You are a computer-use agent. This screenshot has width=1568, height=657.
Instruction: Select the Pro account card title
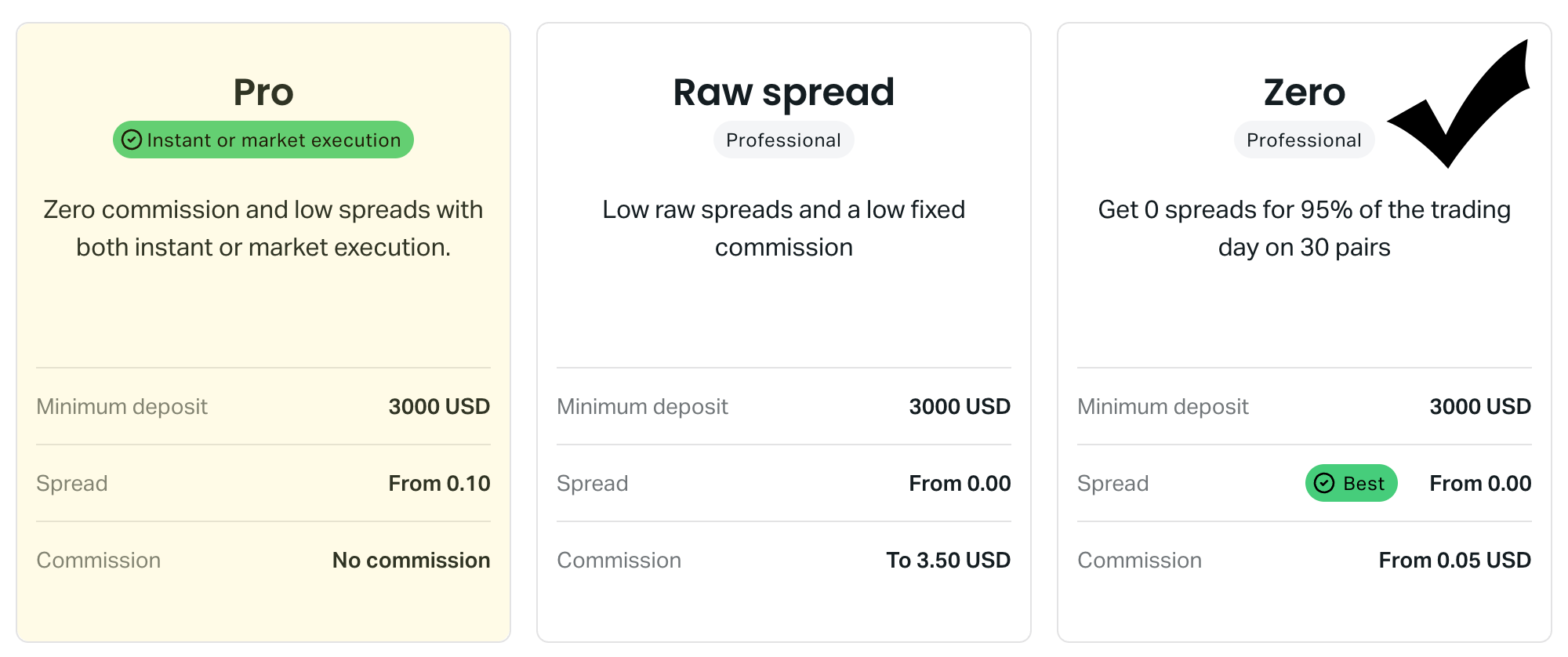(263, 93)
